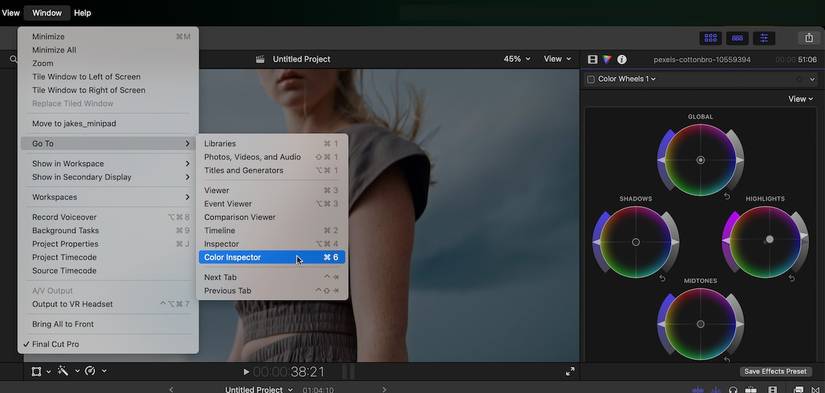Click Bring All to Front

tap(108, 324)
